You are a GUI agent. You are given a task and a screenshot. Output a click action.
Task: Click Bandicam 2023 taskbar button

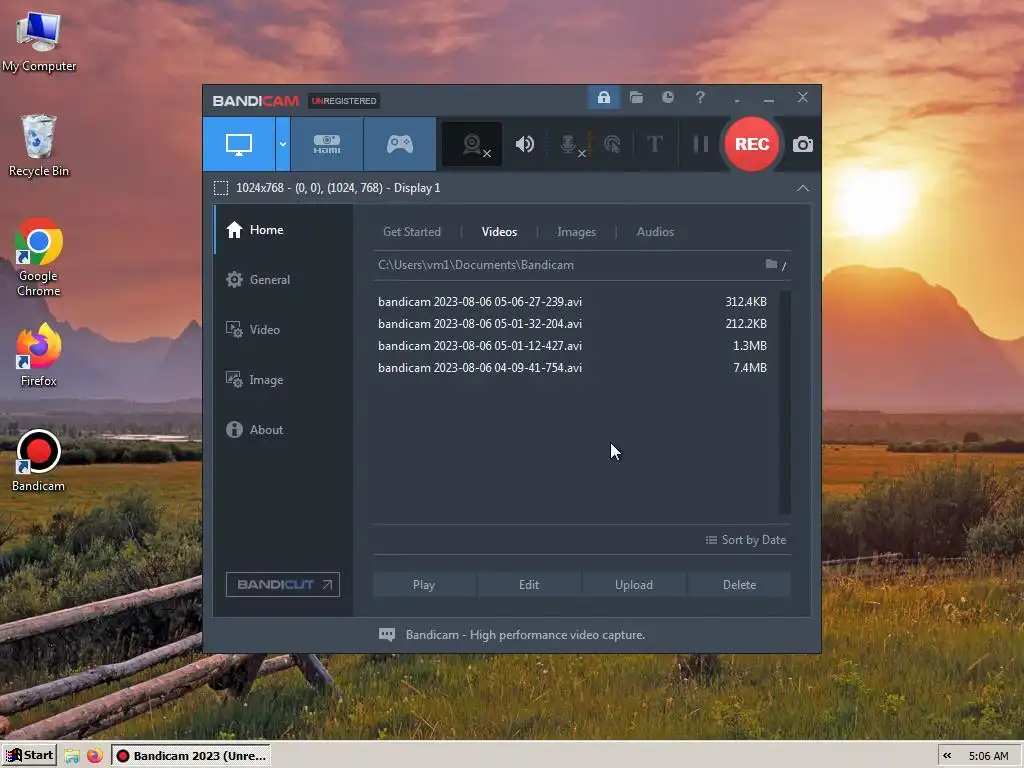191,756
